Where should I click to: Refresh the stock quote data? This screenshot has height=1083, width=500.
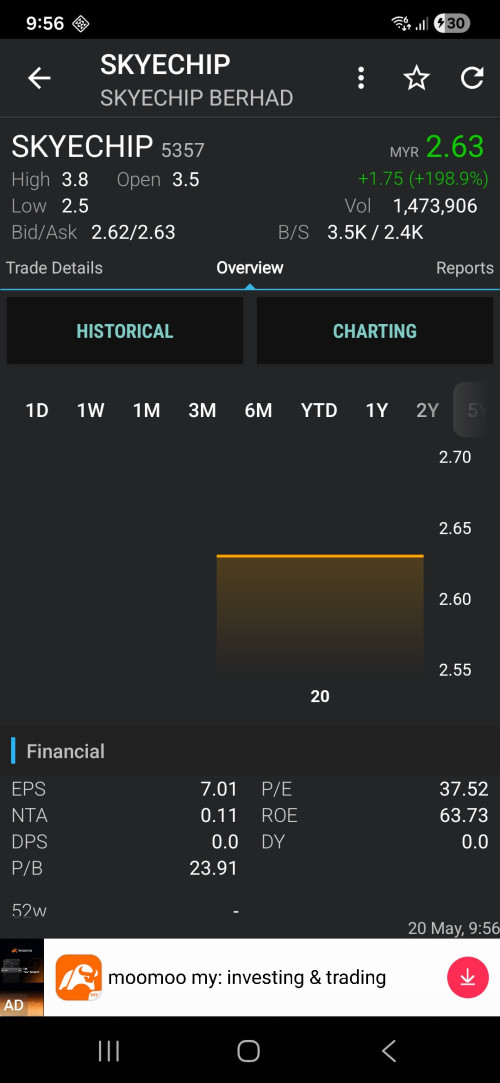[472, 78]
